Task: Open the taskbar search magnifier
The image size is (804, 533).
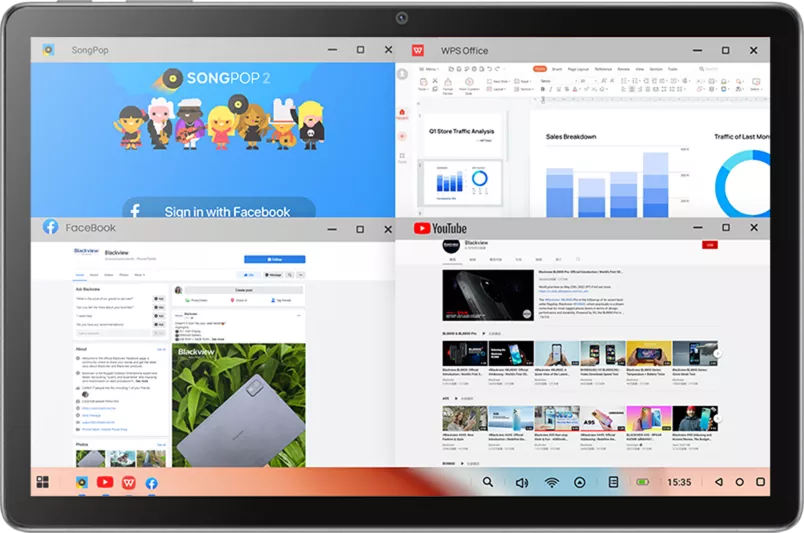Action: [488, 482]
